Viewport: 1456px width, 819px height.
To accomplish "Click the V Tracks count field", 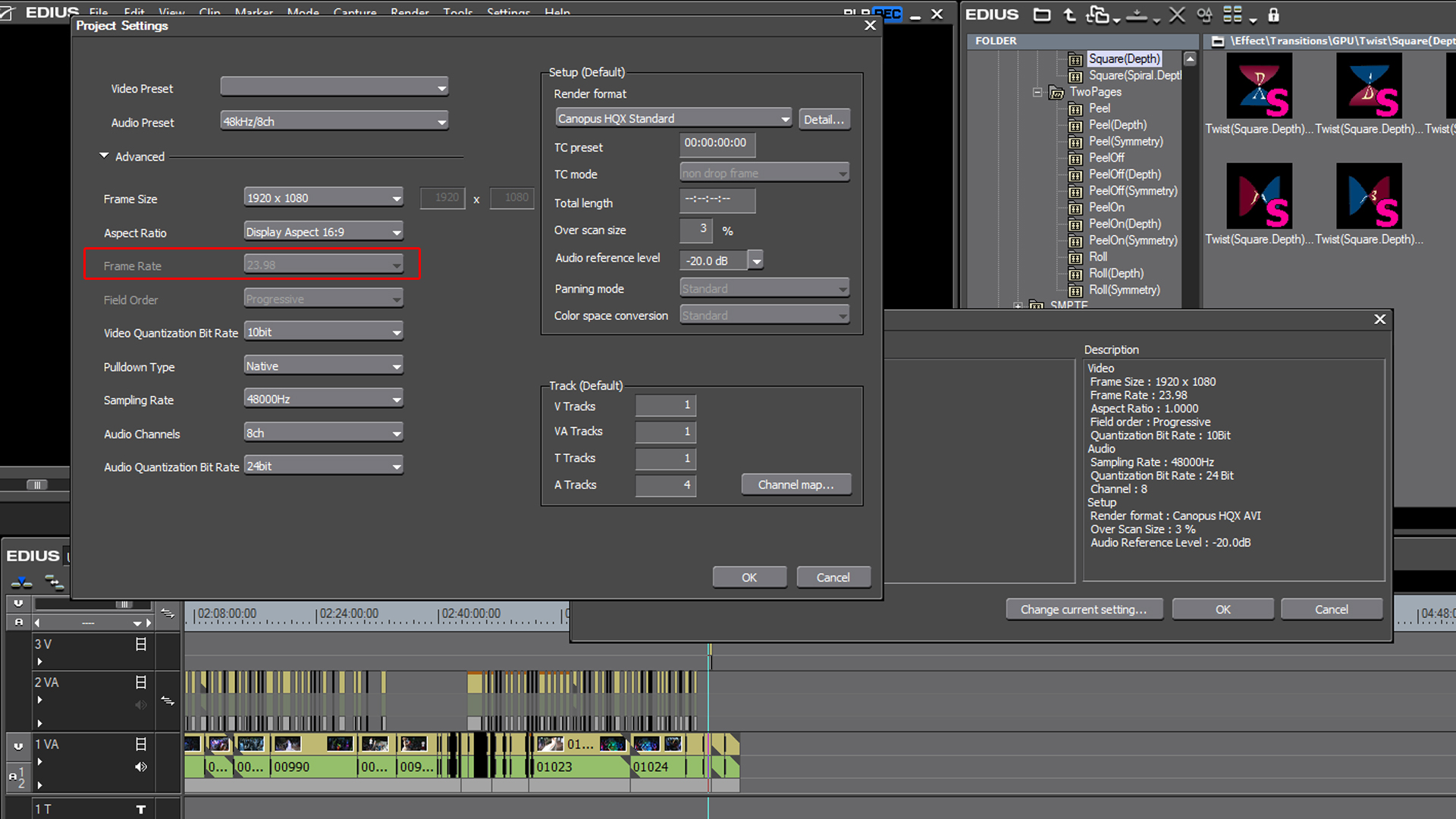I will click(x=665, y=405).
